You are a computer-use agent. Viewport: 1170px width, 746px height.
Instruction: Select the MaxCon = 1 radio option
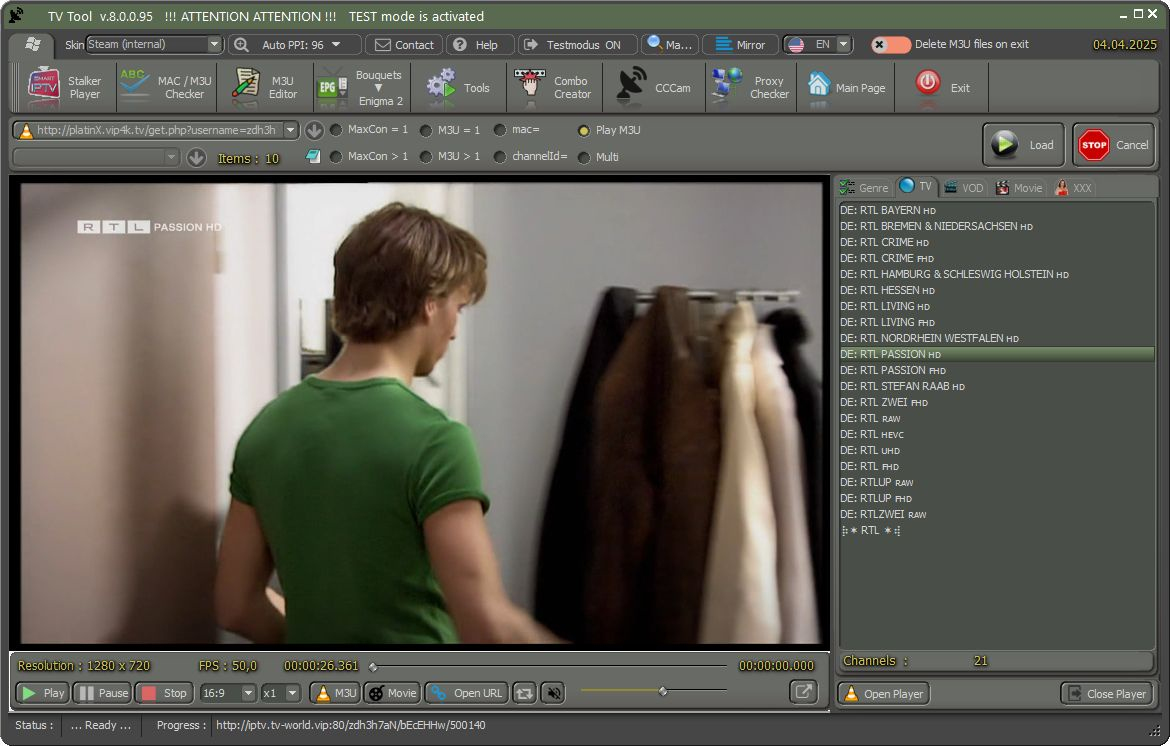(x=336, y=130)
